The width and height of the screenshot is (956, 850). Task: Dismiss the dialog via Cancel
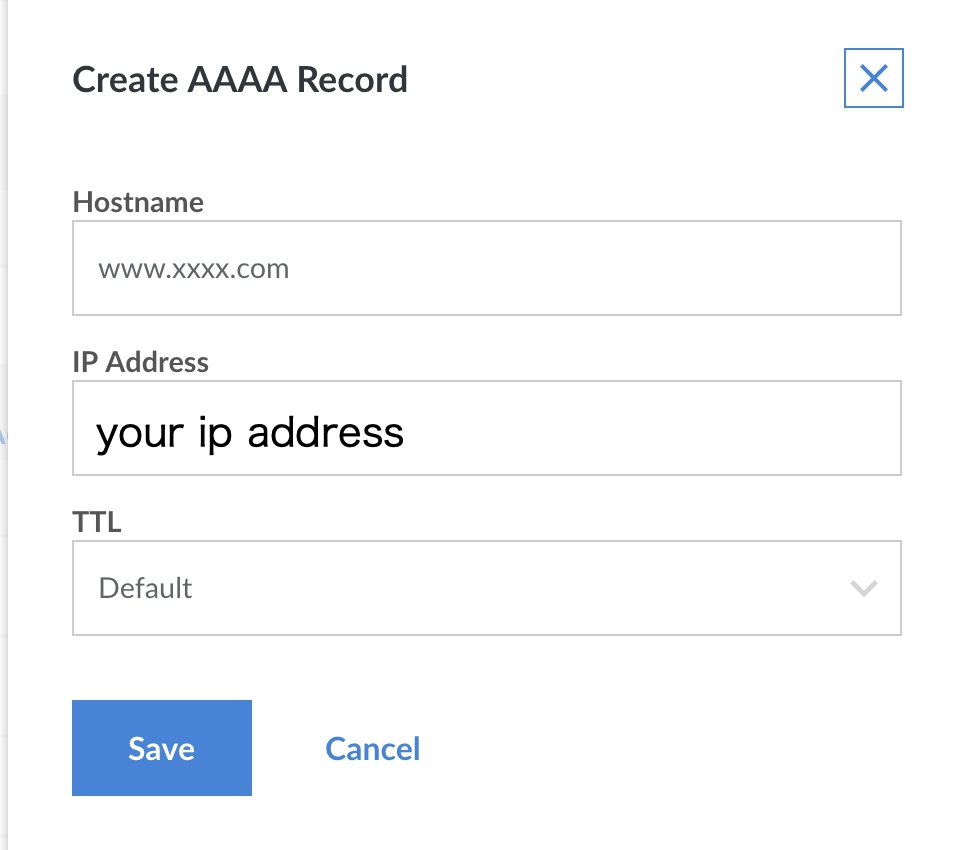(372, 748)
